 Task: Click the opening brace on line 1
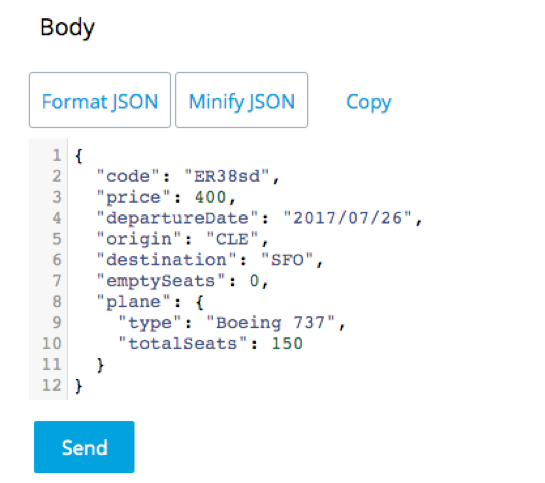tap(79, 156)
